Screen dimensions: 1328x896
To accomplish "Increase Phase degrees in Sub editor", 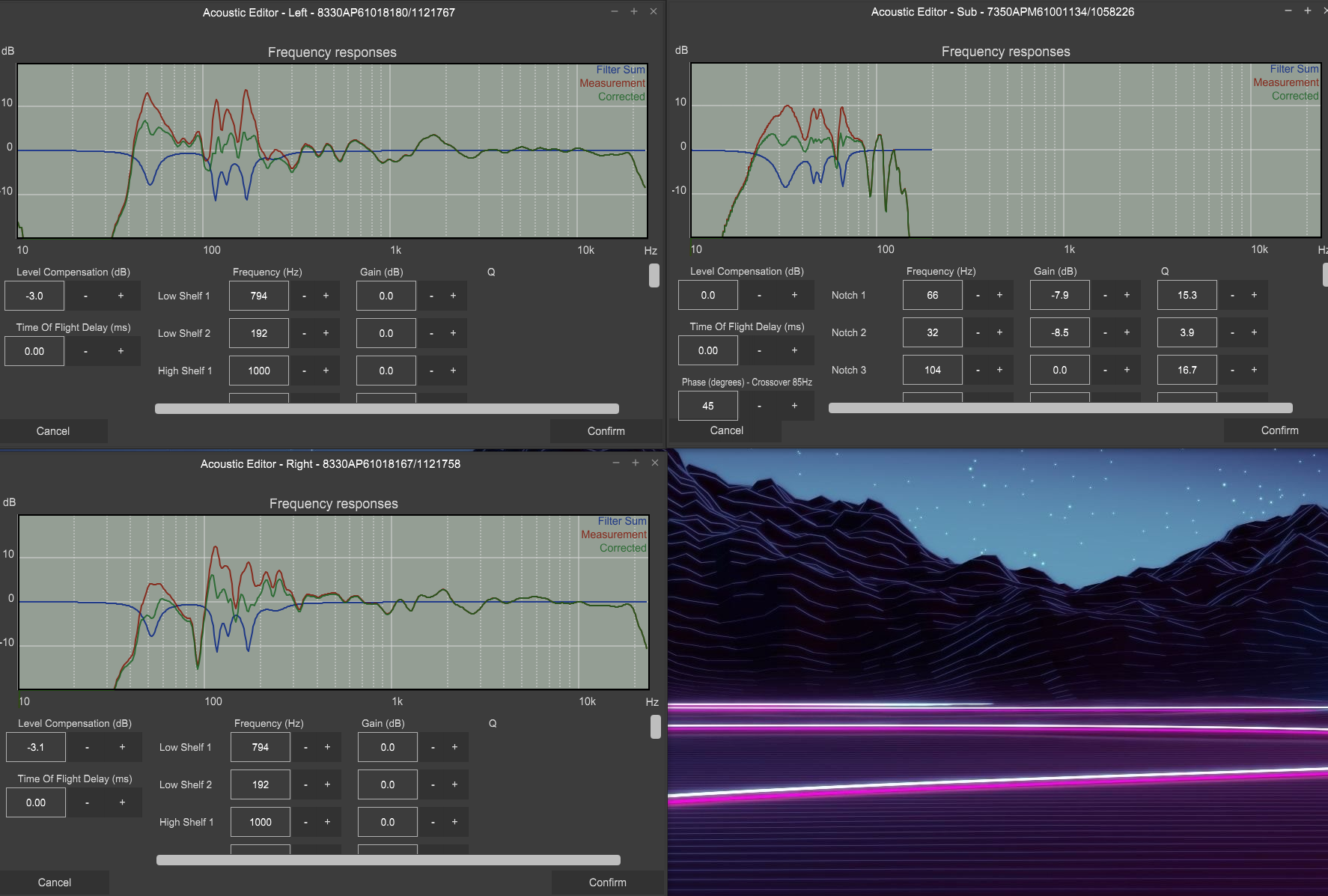I will point(794,406).
